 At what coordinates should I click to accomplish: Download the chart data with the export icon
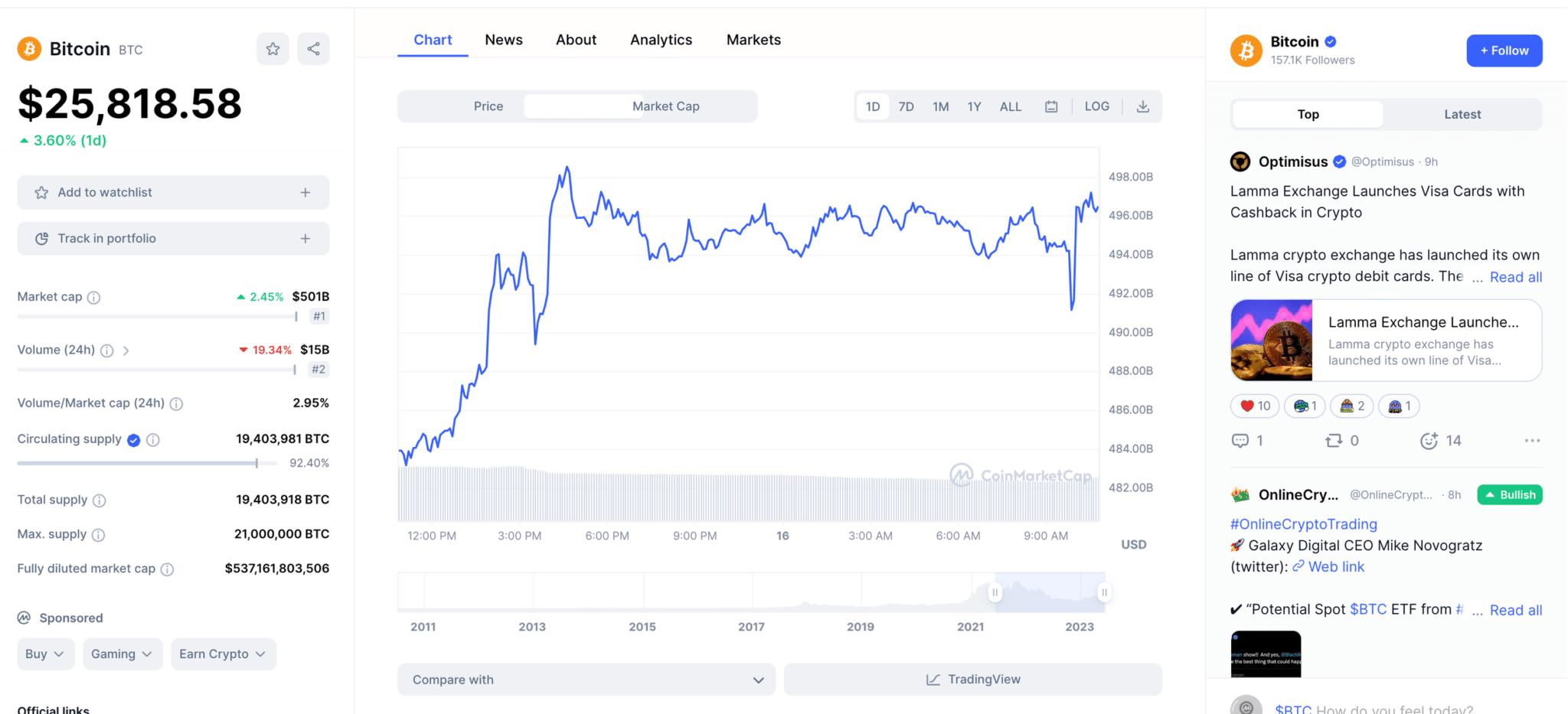click(1143, 106)
